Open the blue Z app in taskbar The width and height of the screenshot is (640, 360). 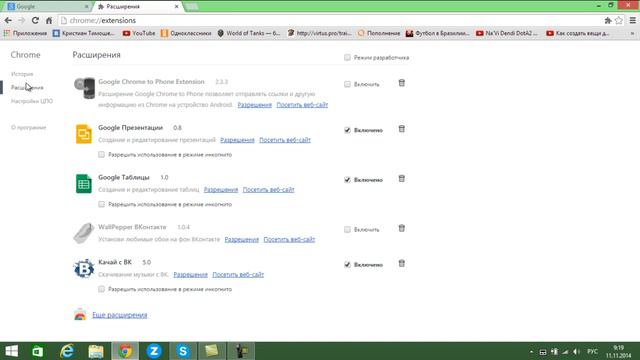click(x=154, y=351)
